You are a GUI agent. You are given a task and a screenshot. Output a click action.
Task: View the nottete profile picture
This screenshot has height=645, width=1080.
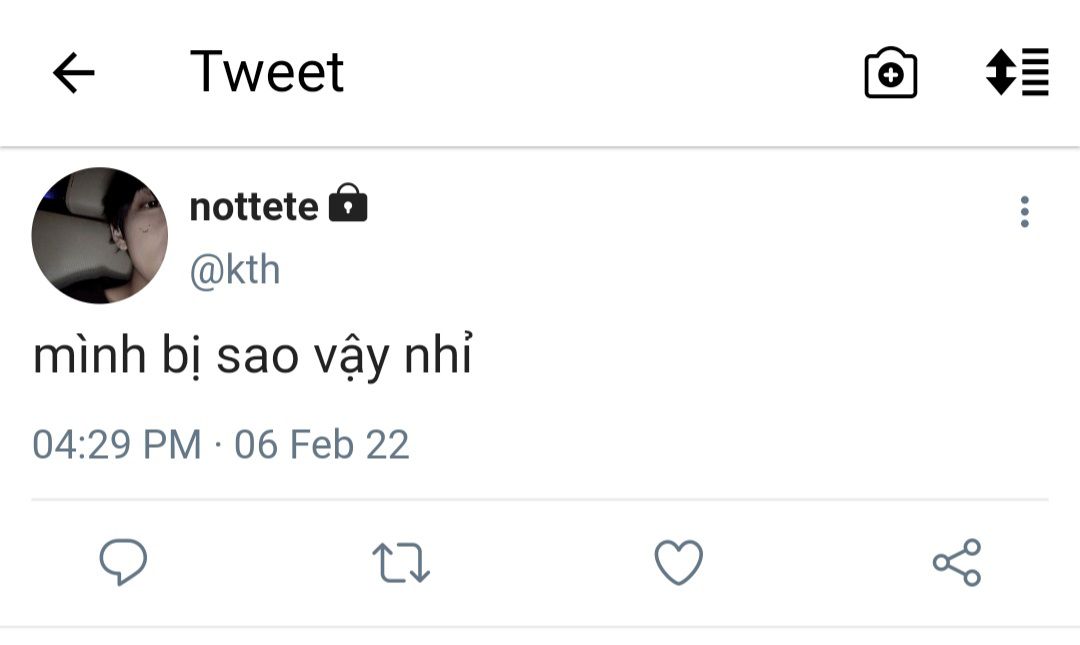[100, 235]
